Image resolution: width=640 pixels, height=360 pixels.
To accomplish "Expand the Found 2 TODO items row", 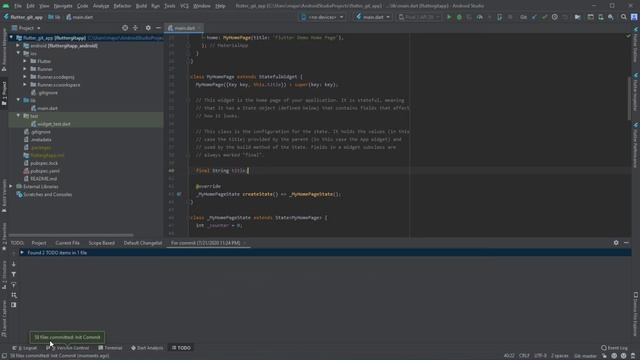I will 22,253.
